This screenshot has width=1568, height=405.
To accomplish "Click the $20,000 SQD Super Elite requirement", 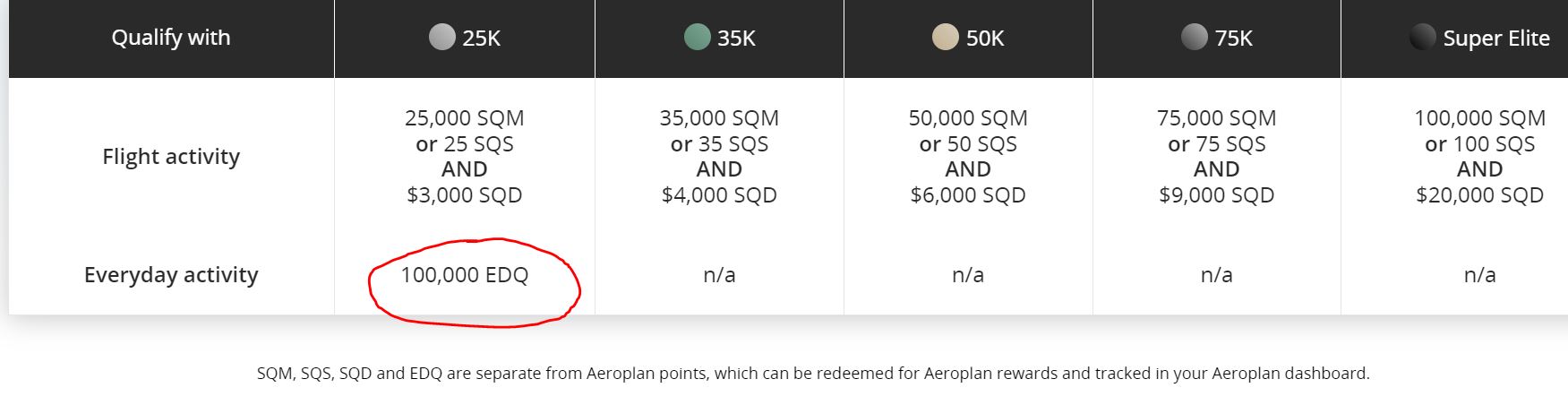I will click(1480, 195).
